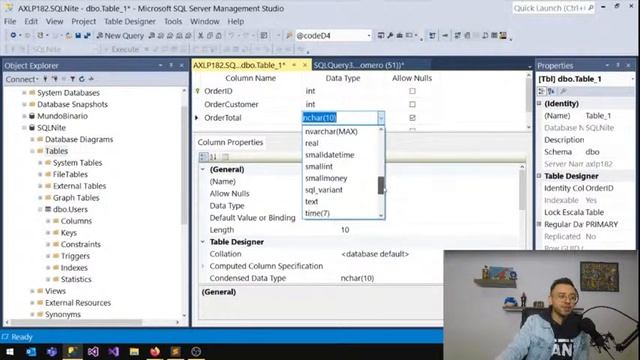Open File Explorer from the taskbar
This screenshot has width=640, height=360.
(134, 351)
